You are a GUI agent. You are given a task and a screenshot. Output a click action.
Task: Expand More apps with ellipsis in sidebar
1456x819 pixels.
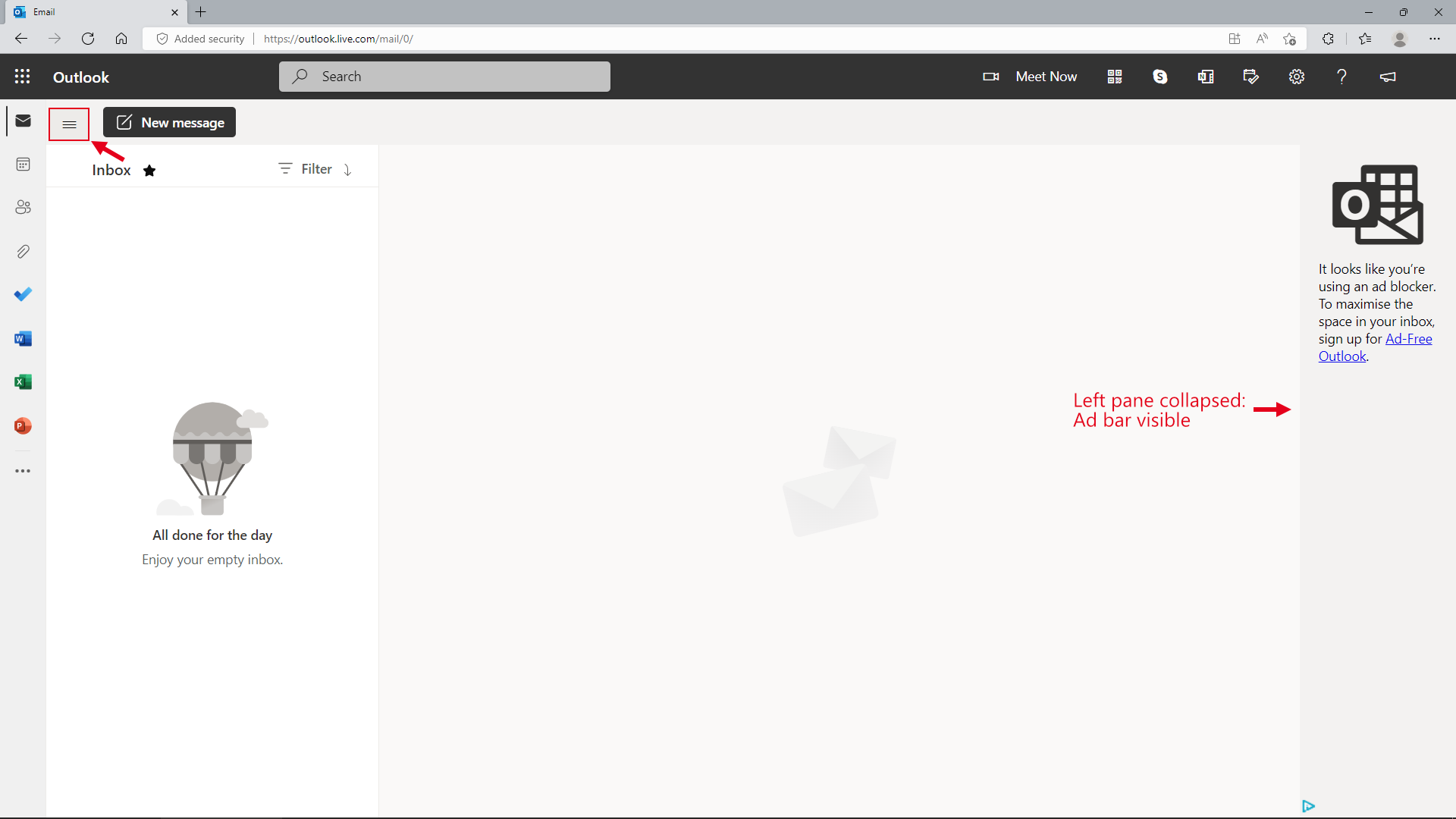coord(23,471)
